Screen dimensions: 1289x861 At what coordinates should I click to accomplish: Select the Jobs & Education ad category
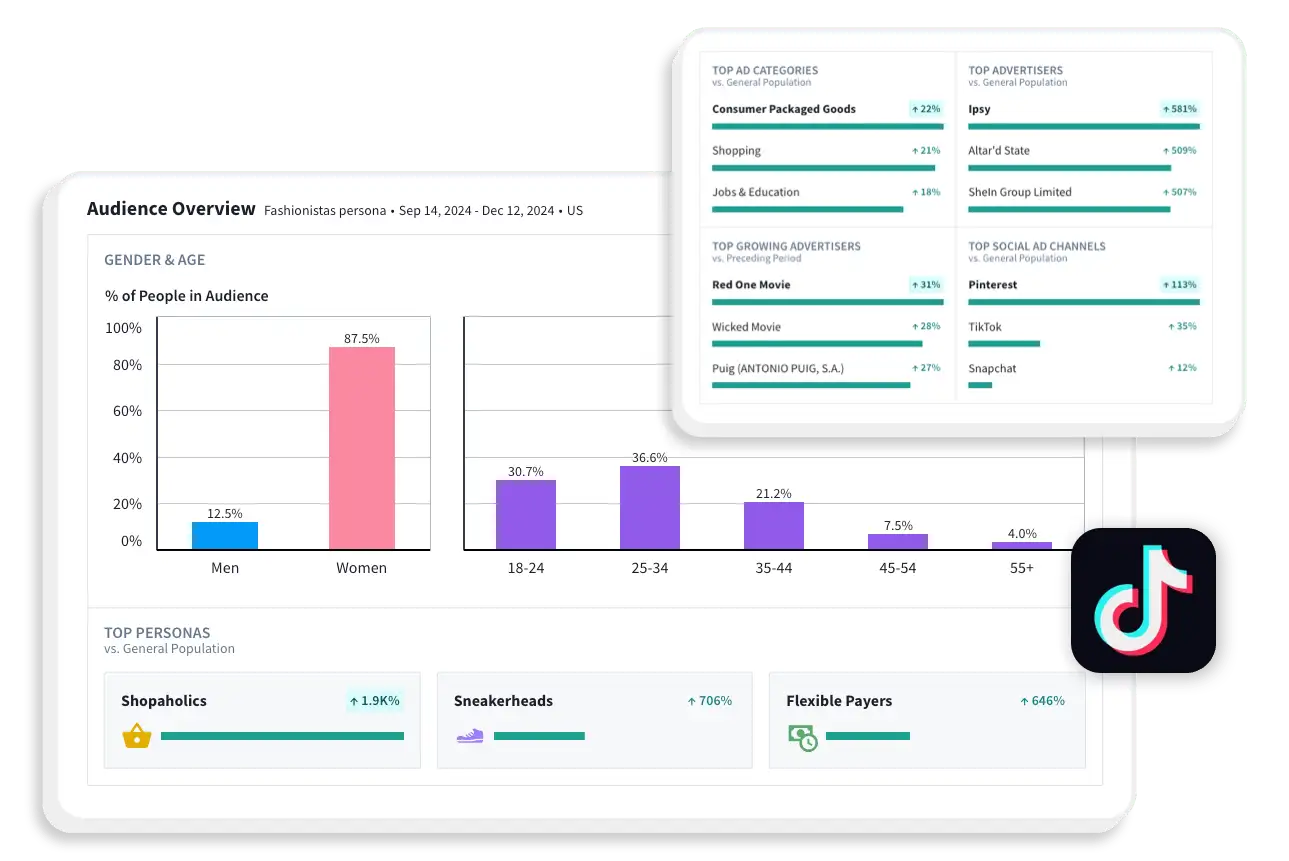click(756, 192)
